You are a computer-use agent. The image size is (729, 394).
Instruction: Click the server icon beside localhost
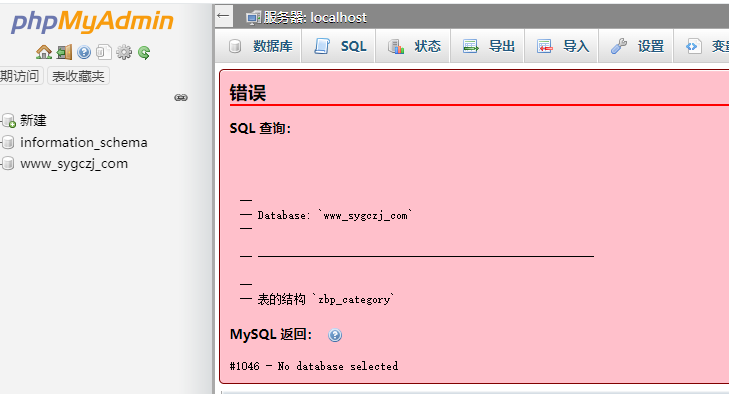[x=253, y=18]
